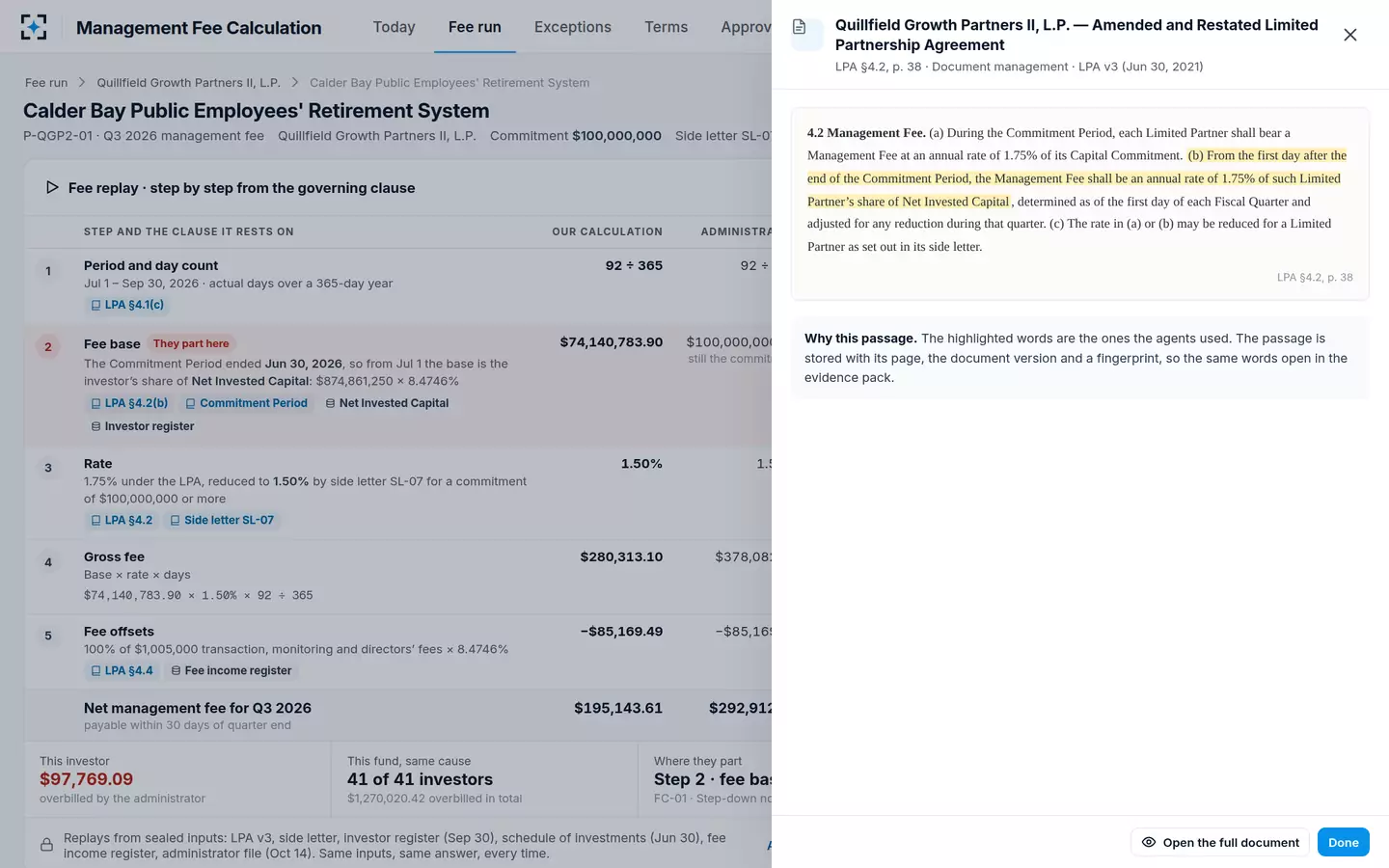Open the Commitment Period definition chip
Viewport: 1389px width, 868px height.
(x=247, y=403)
